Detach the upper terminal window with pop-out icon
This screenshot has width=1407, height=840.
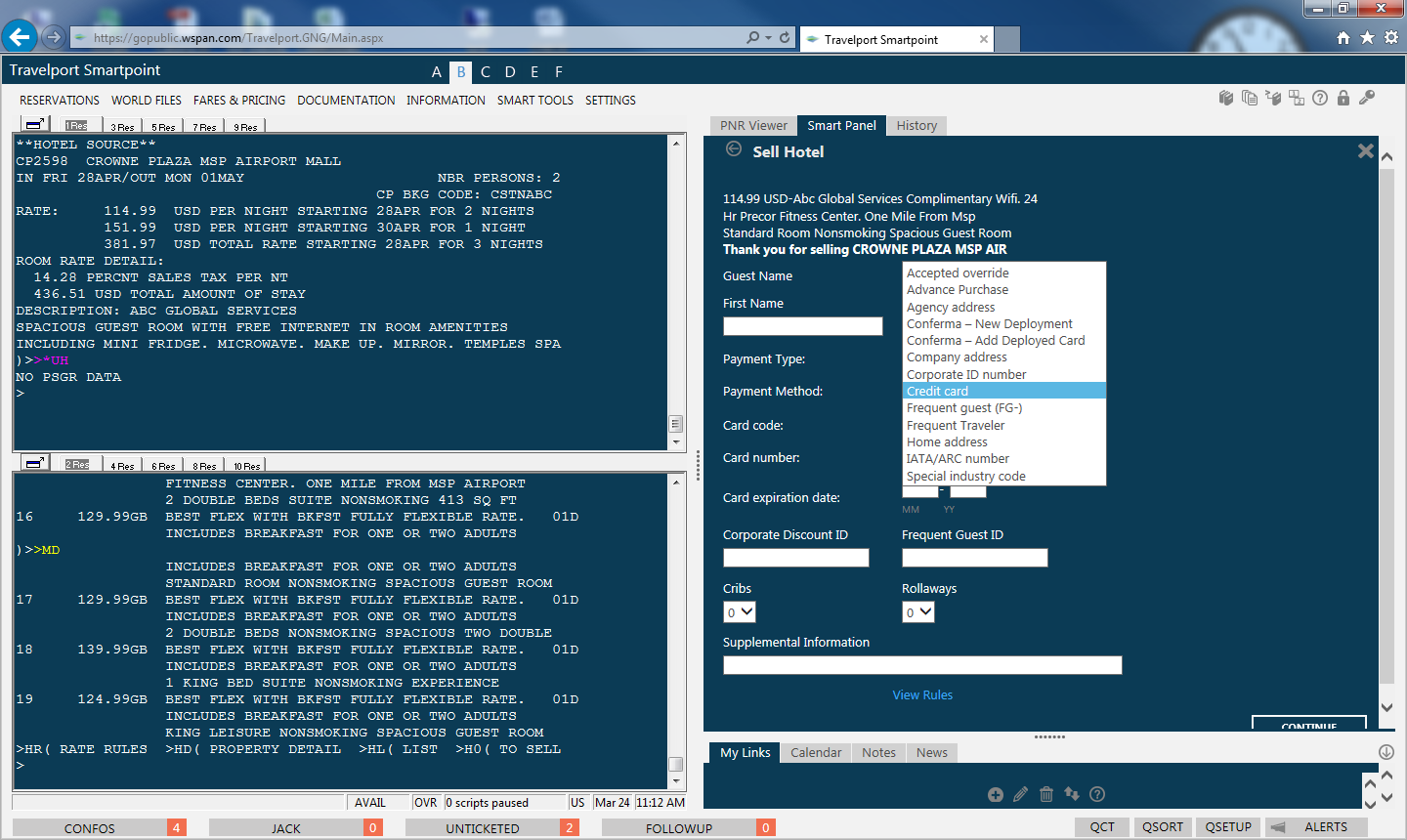point(36,124)
